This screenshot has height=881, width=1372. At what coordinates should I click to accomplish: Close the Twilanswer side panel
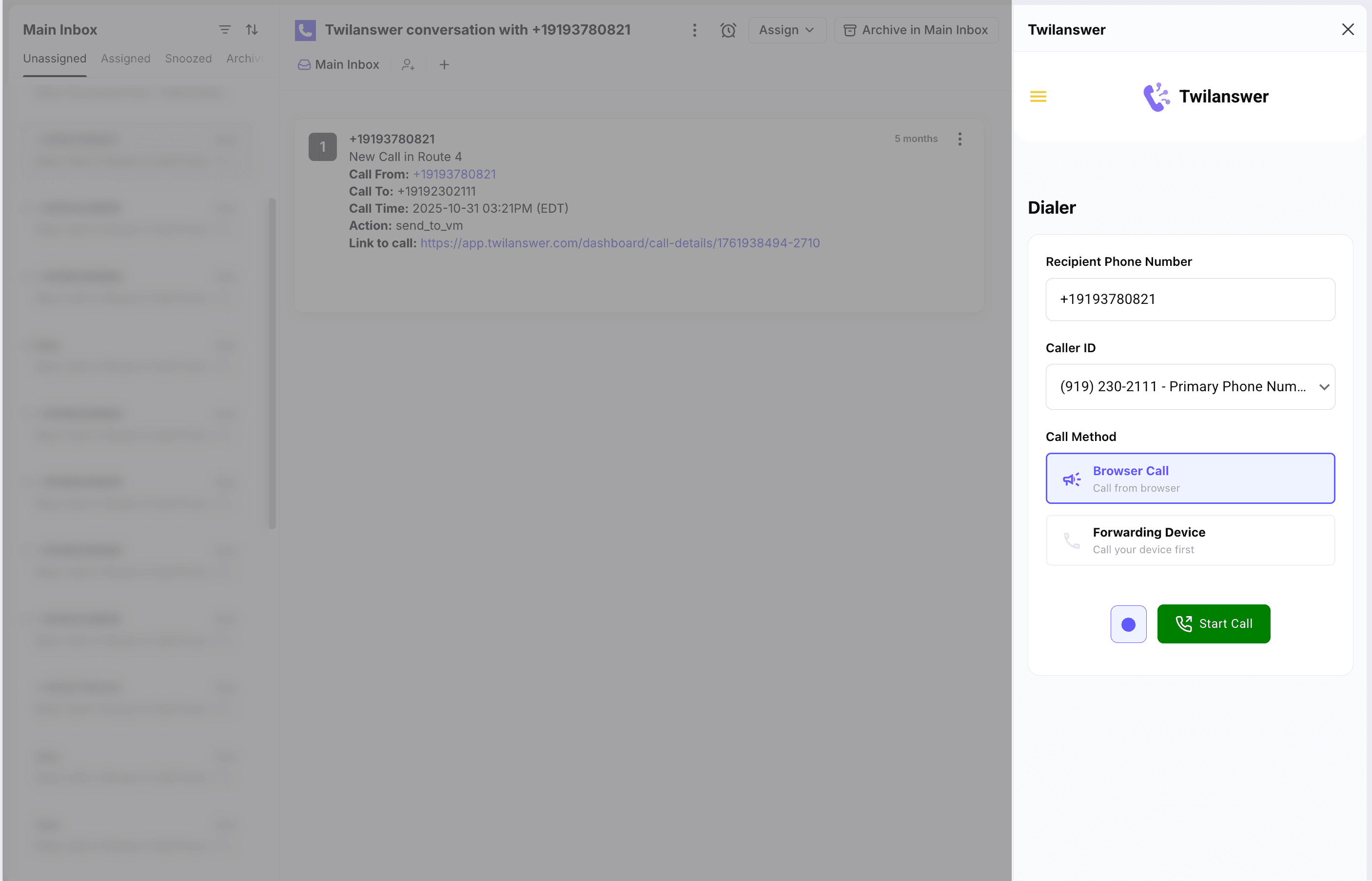pos(1348,29)
